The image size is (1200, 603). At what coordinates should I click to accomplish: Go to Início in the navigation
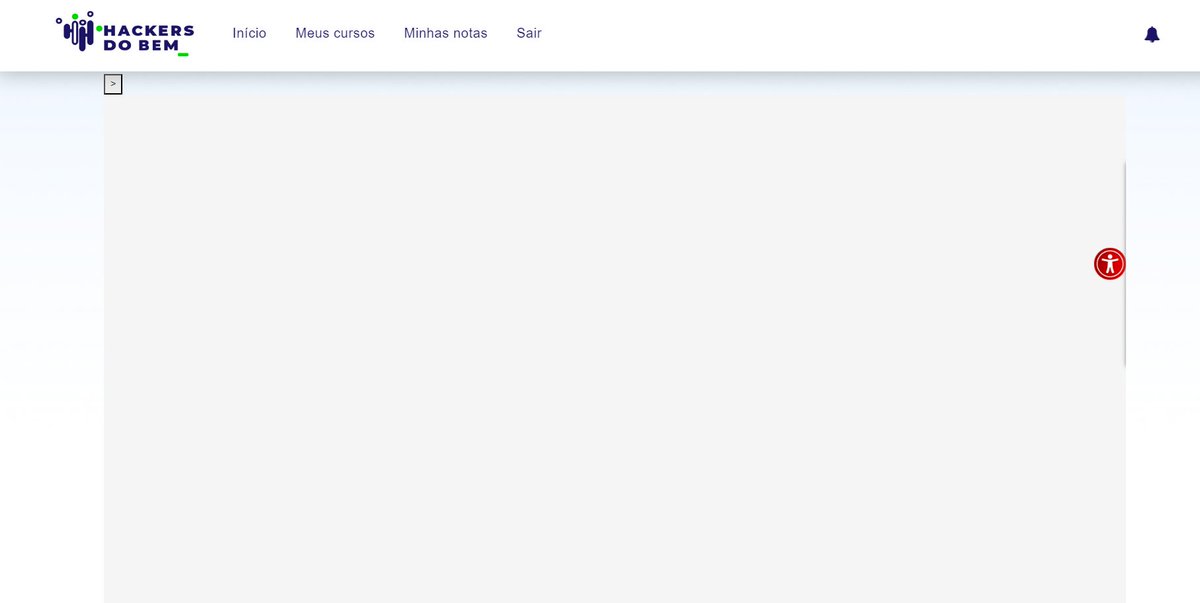point(249,33)
